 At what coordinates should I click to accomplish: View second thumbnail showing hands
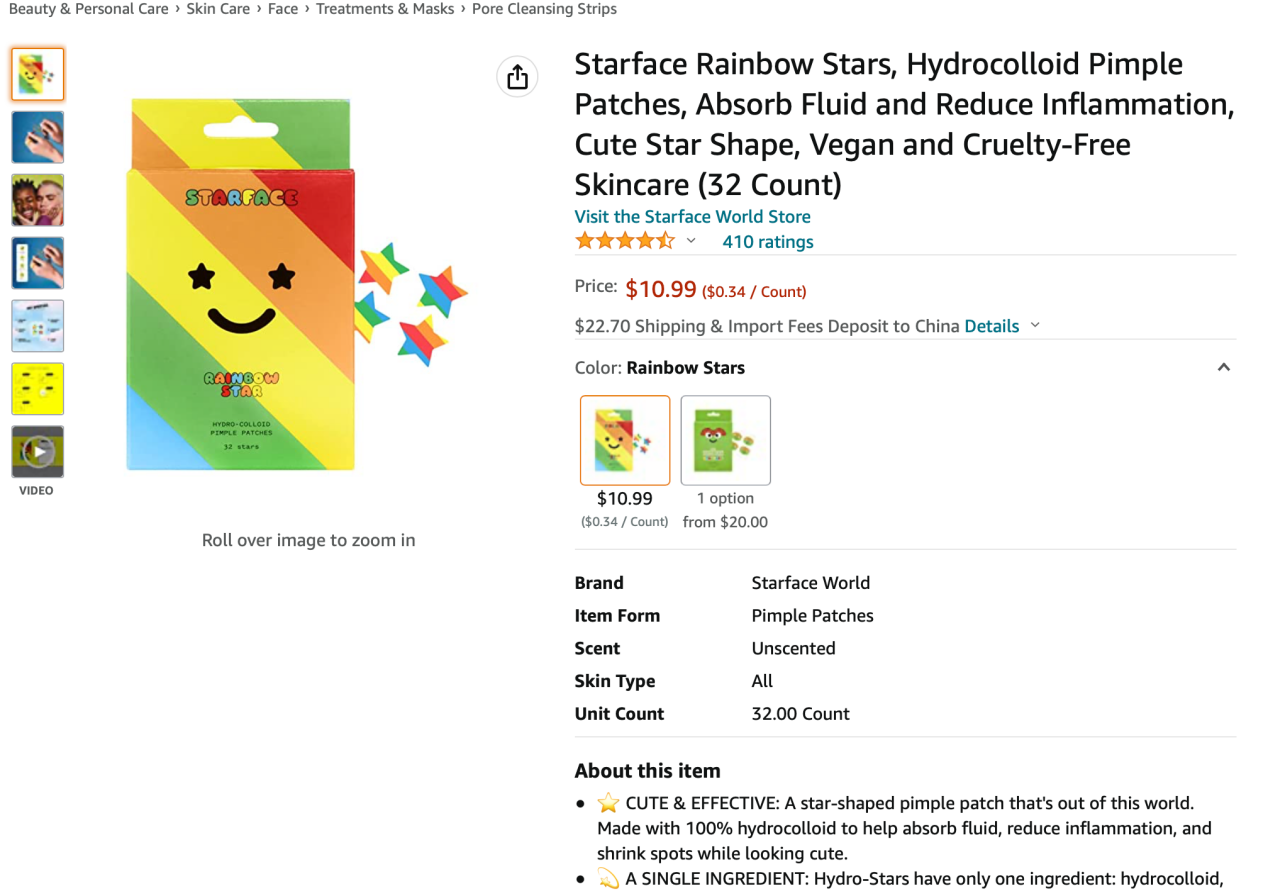tap(38, 137)
